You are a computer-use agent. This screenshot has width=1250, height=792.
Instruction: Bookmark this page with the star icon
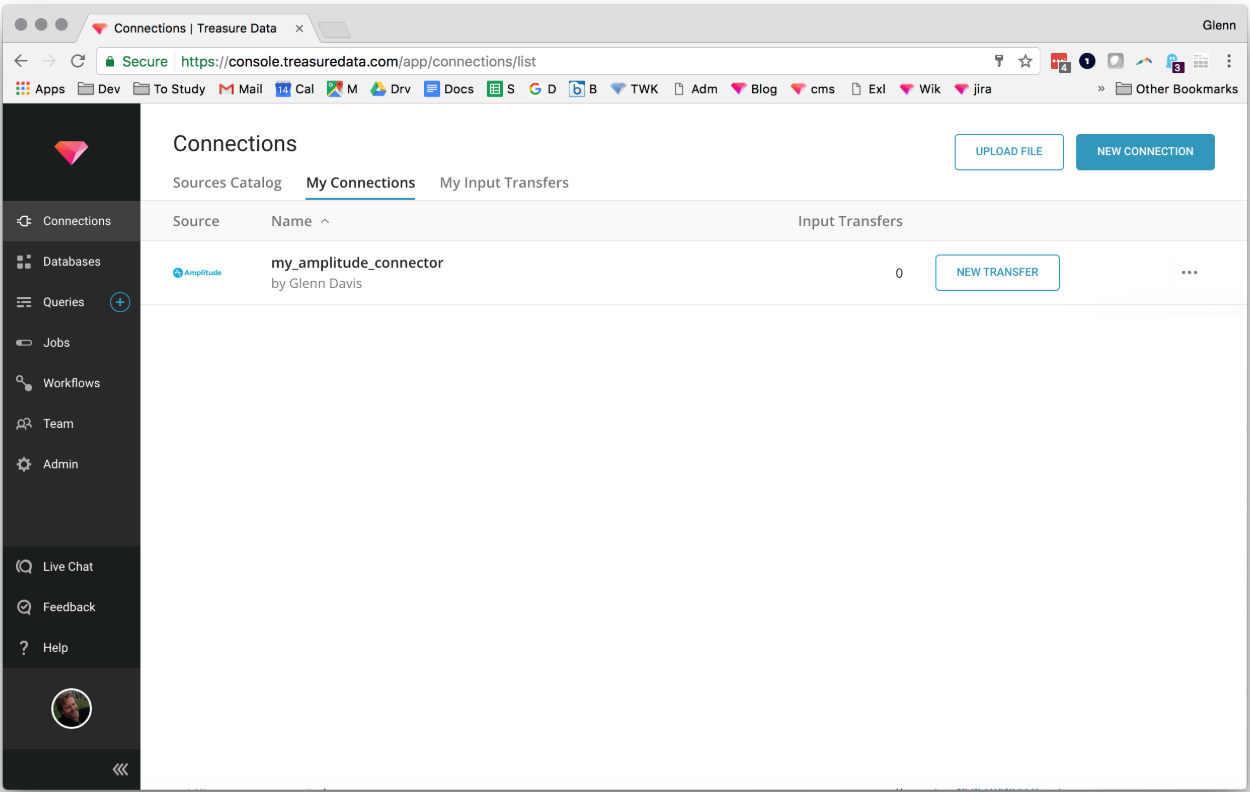pyautogui.click(x=1025, y=61)
